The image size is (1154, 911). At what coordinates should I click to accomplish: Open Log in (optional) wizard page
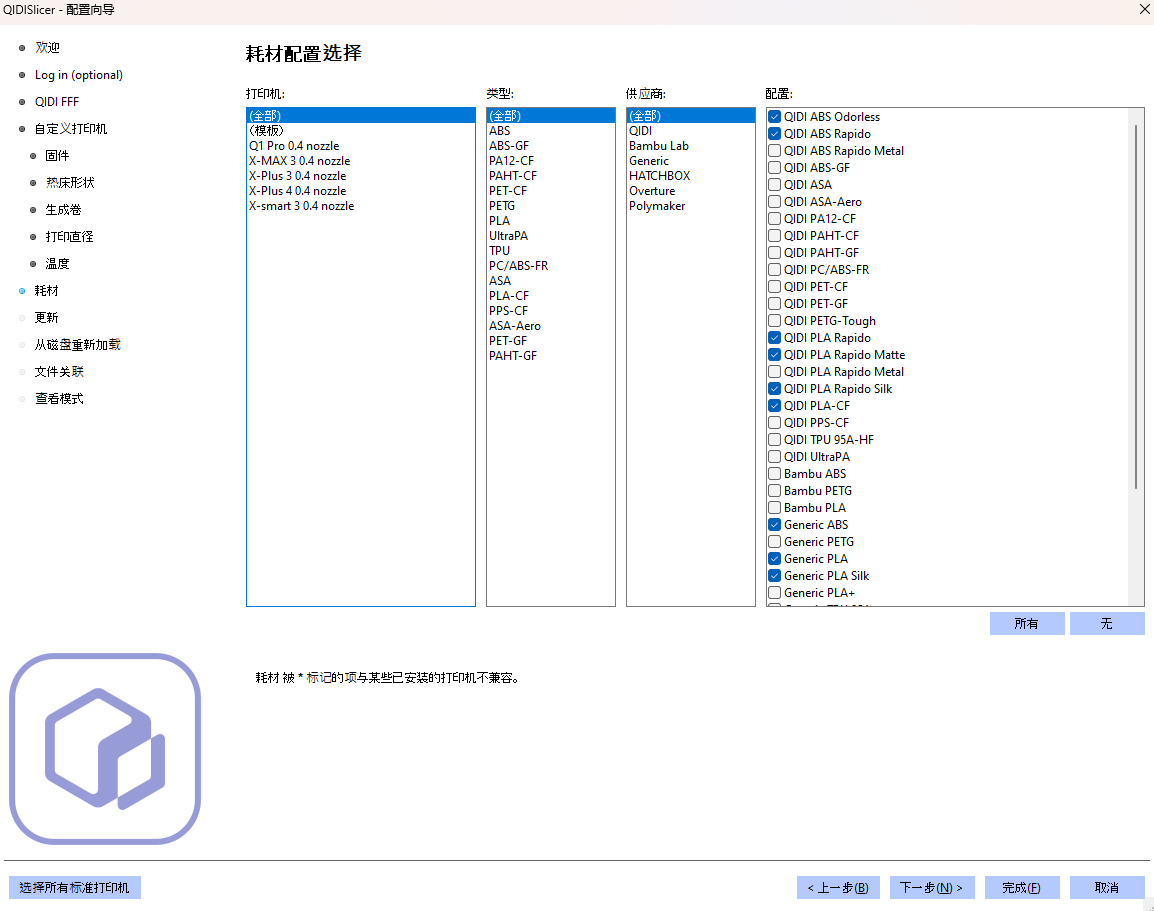point(79,74)
